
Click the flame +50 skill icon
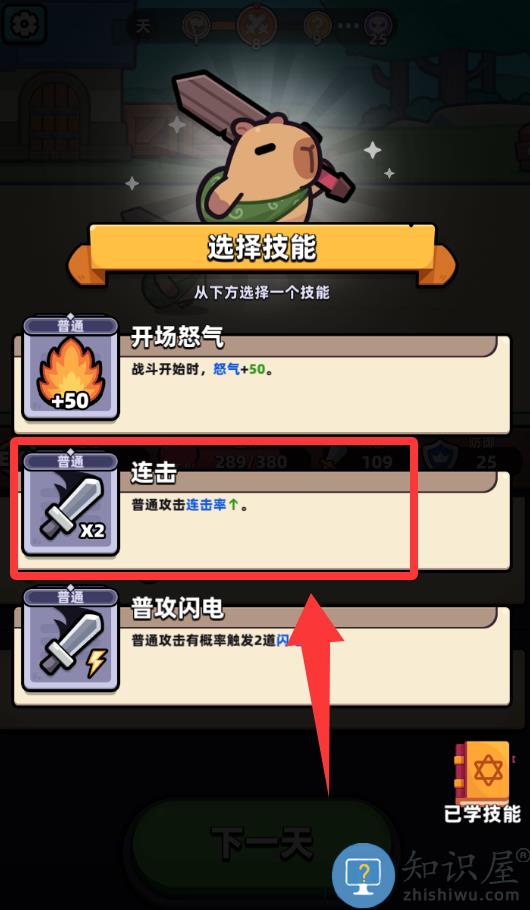tap(71, 368)
